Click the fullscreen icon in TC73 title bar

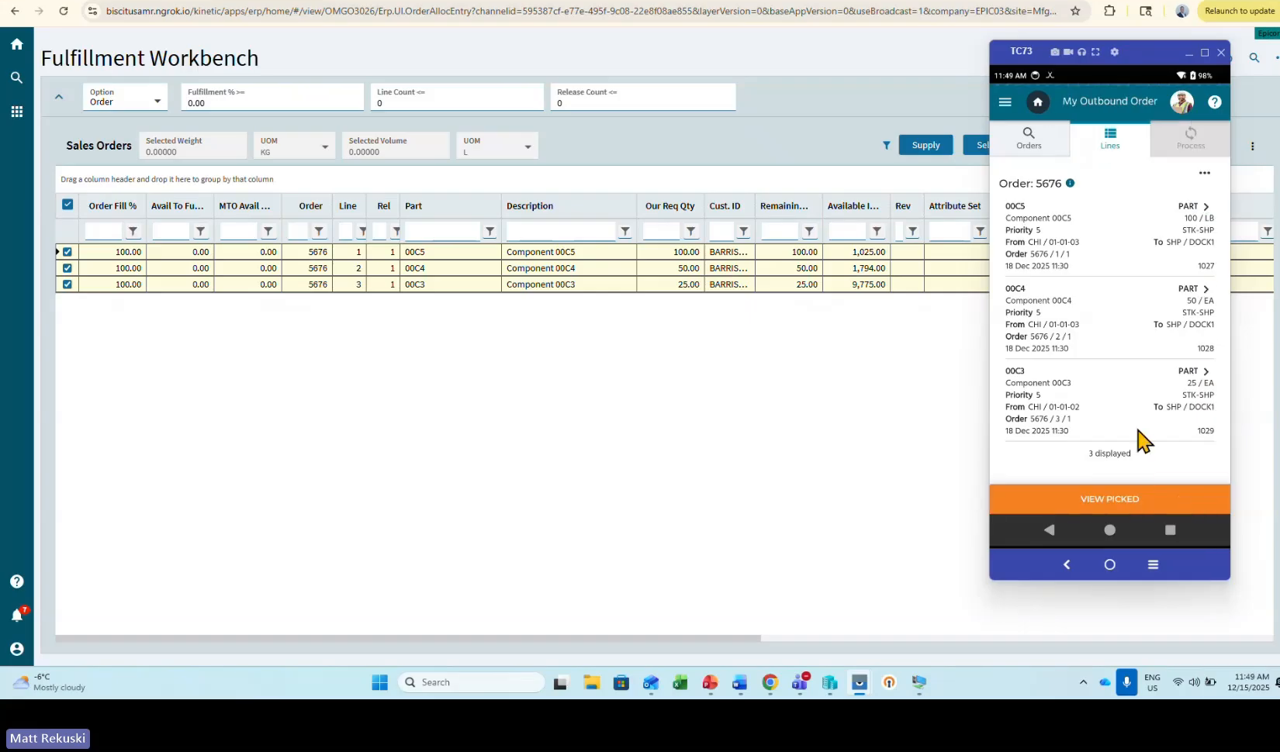click(x=1095, y=52)
